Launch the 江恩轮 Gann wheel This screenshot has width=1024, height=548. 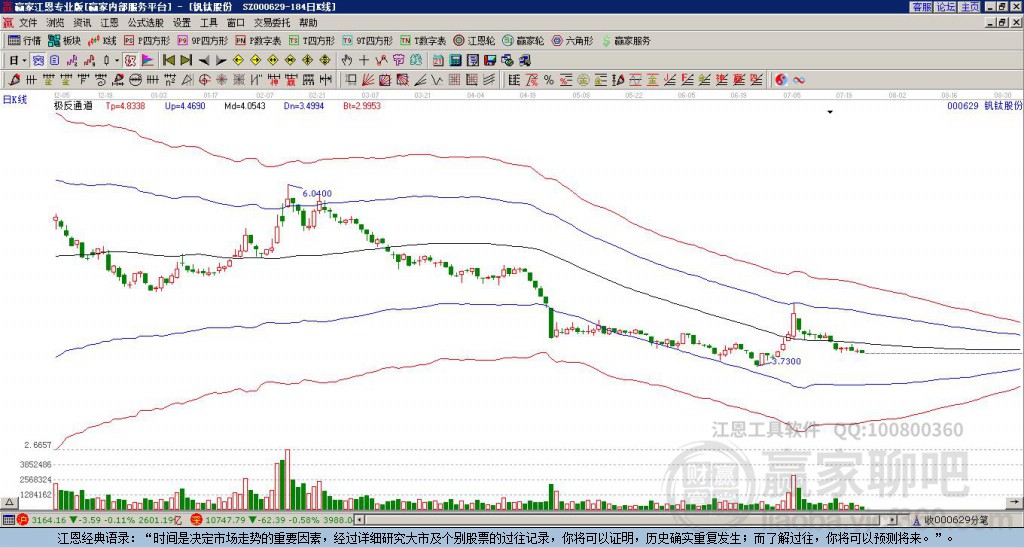point(474,40)
